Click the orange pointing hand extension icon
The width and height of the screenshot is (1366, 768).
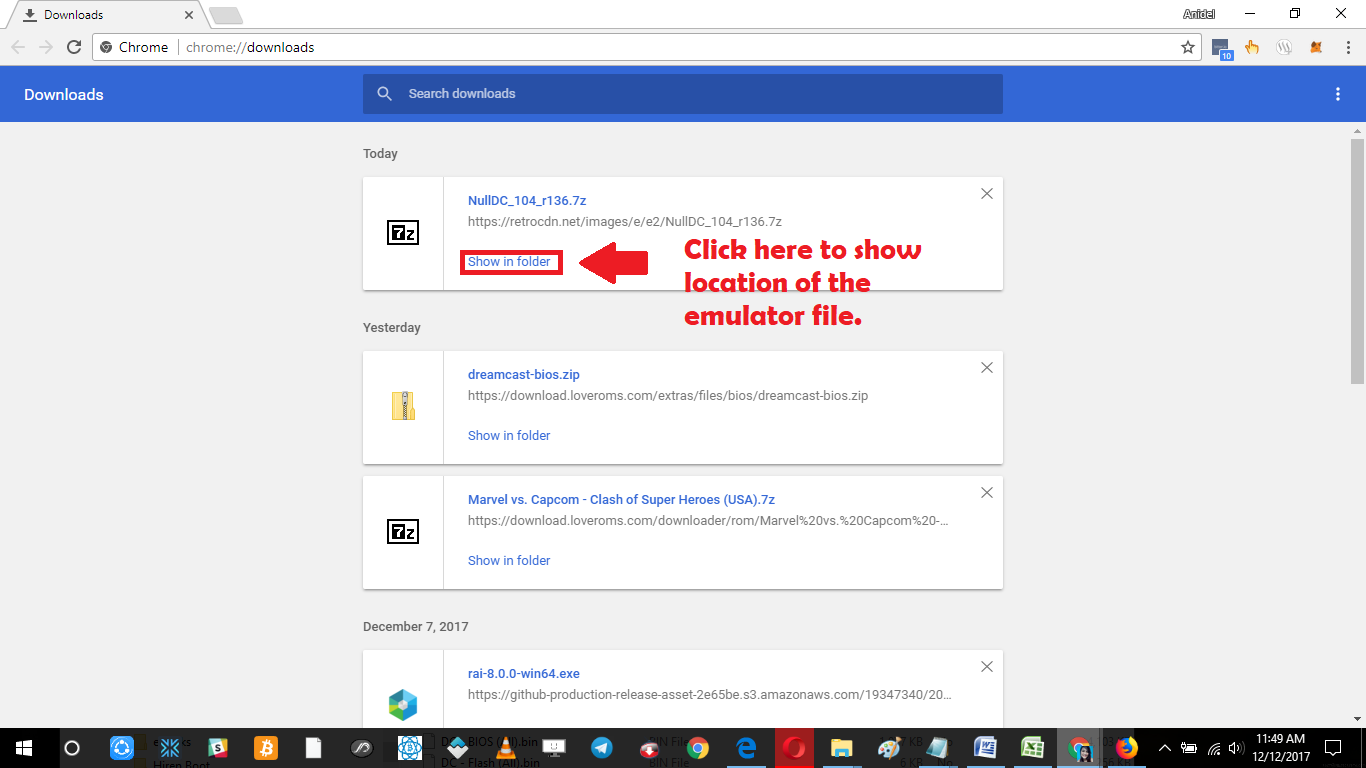coord(1252,47)
